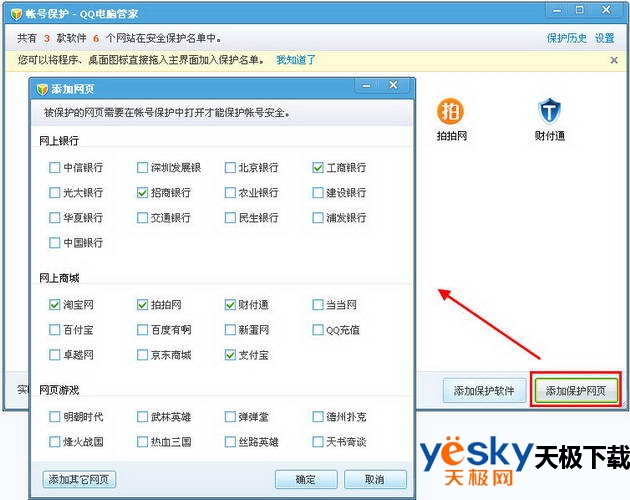630x500 pixels.
Task: Click the 添加网页 dialog shield logo
Action: coord(42,89)
